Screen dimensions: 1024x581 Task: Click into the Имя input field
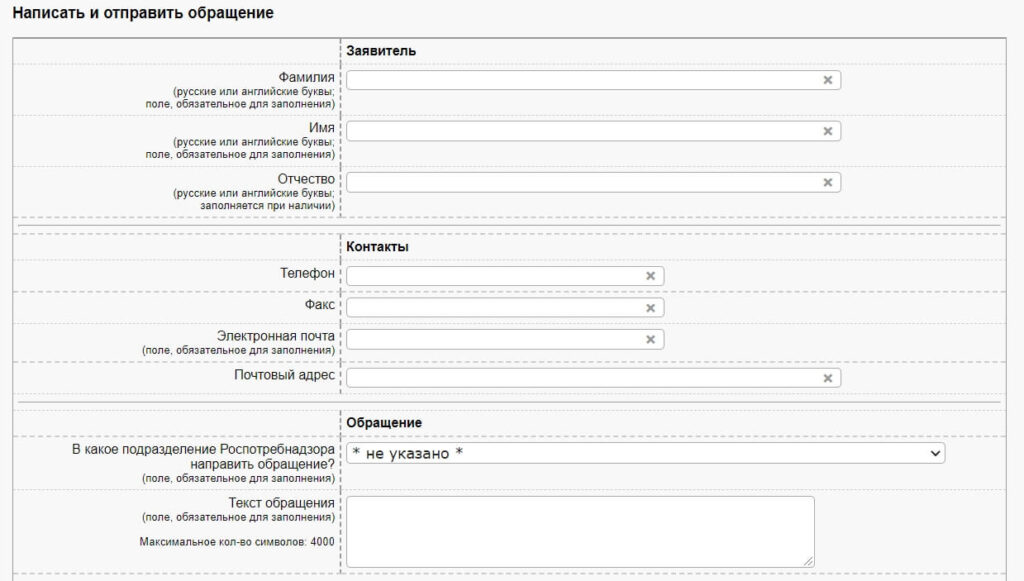[x=580, y=131]
